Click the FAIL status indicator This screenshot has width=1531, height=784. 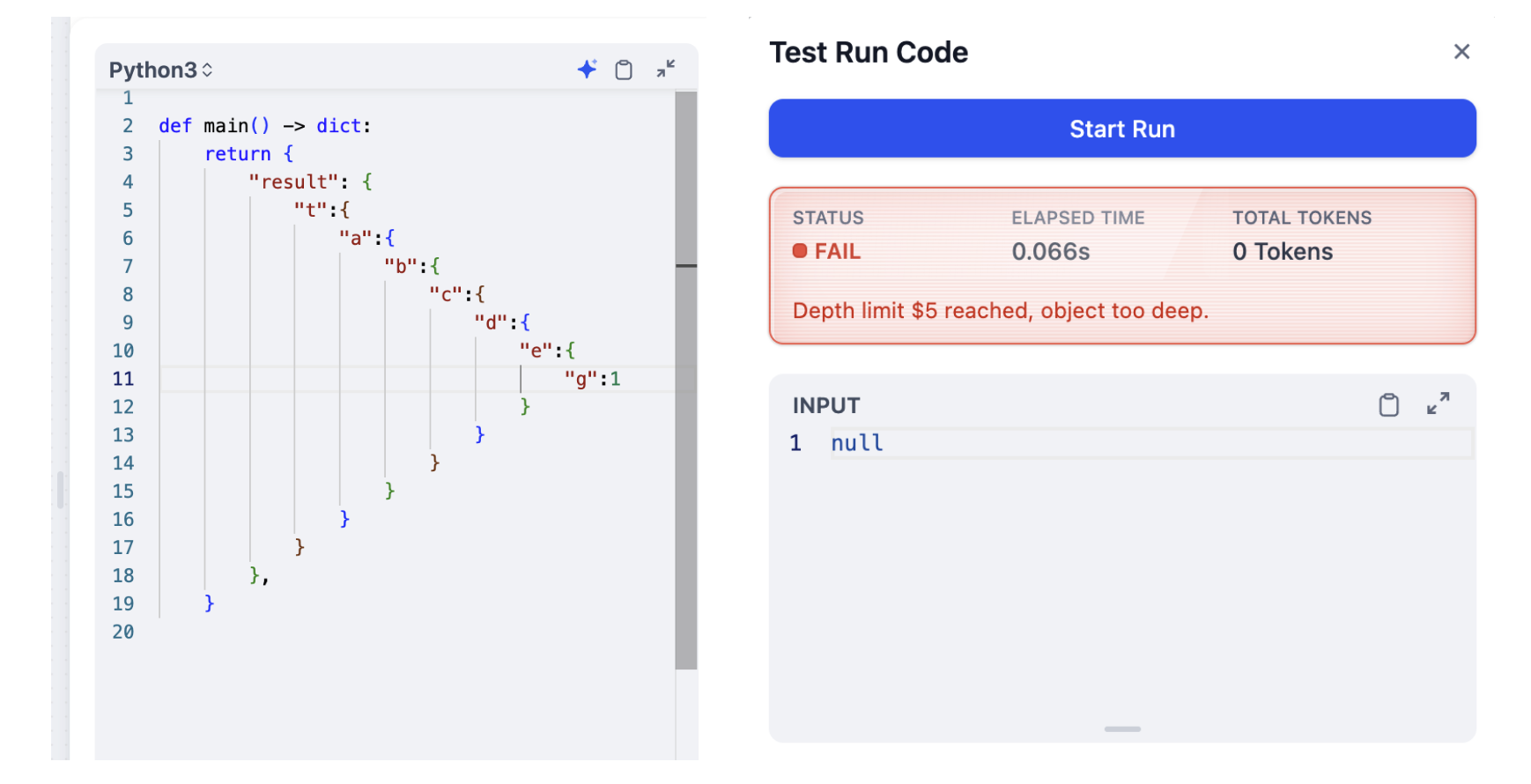(827, 252)
